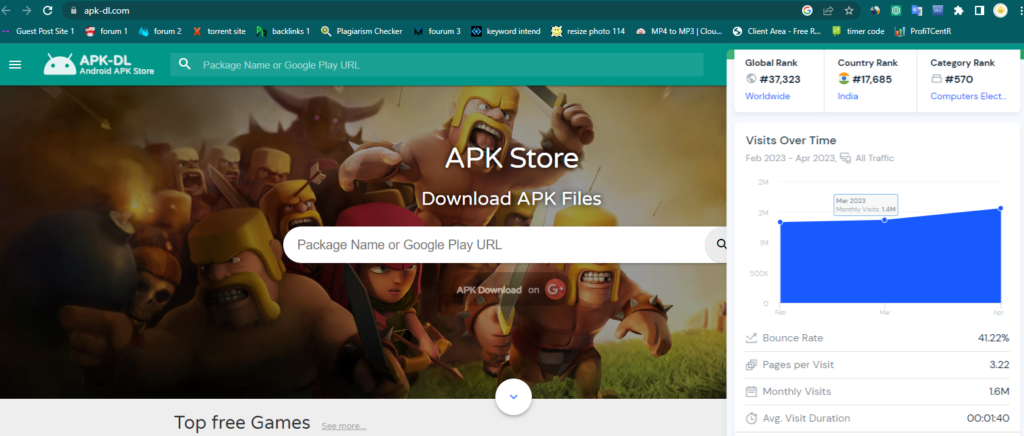Click the header search magnifier icon
1024x436 pixels.
coord(185,64)
